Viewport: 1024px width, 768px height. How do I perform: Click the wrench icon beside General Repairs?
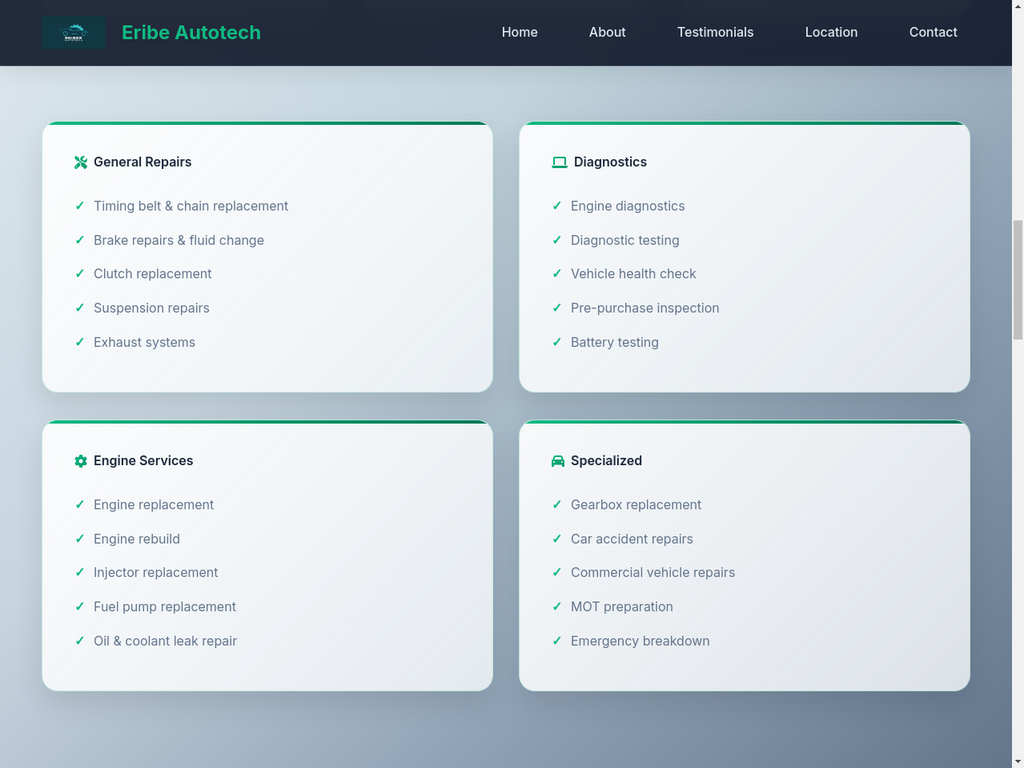pyautogui.click(x=81, y=162)
